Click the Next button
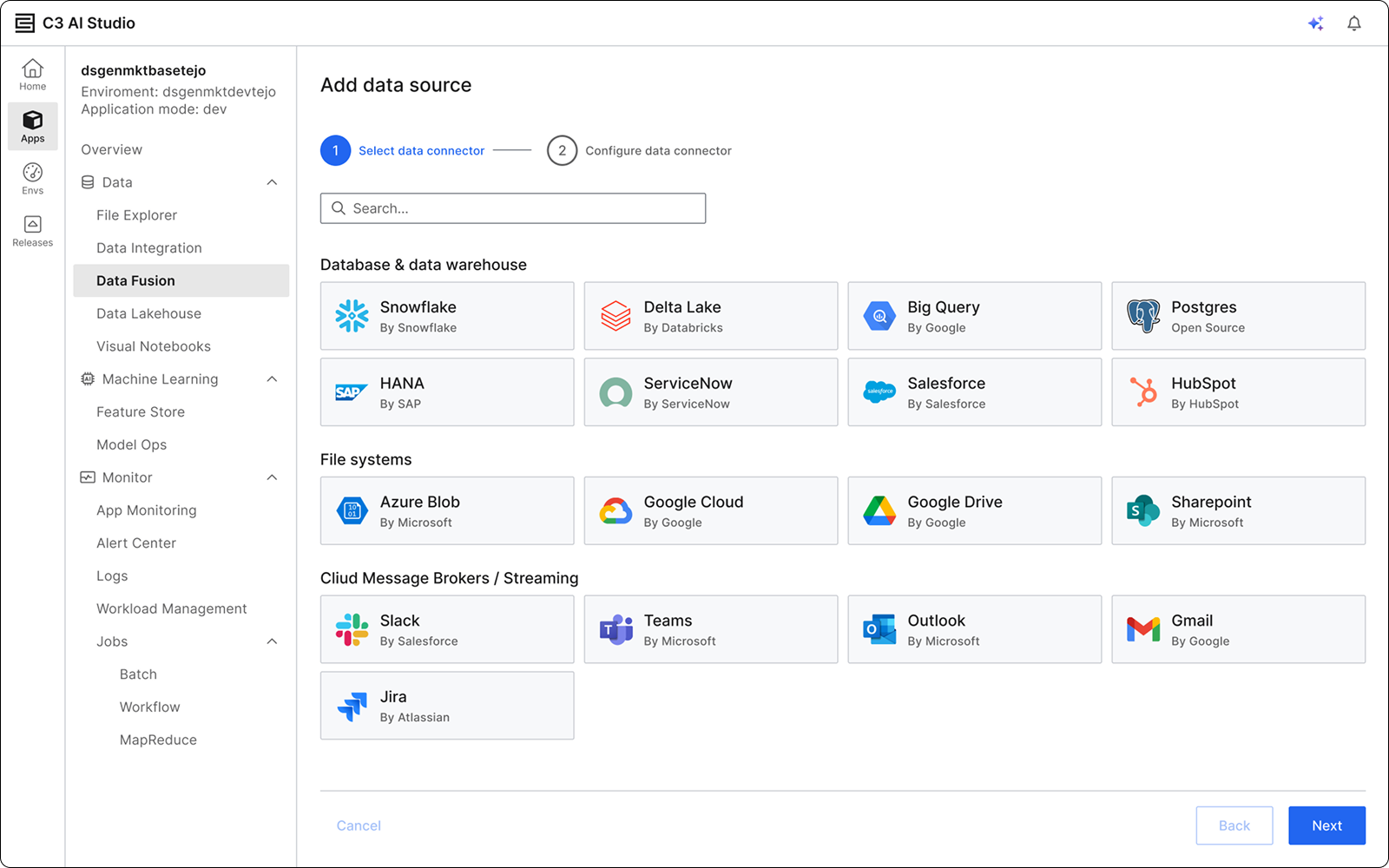1389x868 pixels. pos(1326,825)
